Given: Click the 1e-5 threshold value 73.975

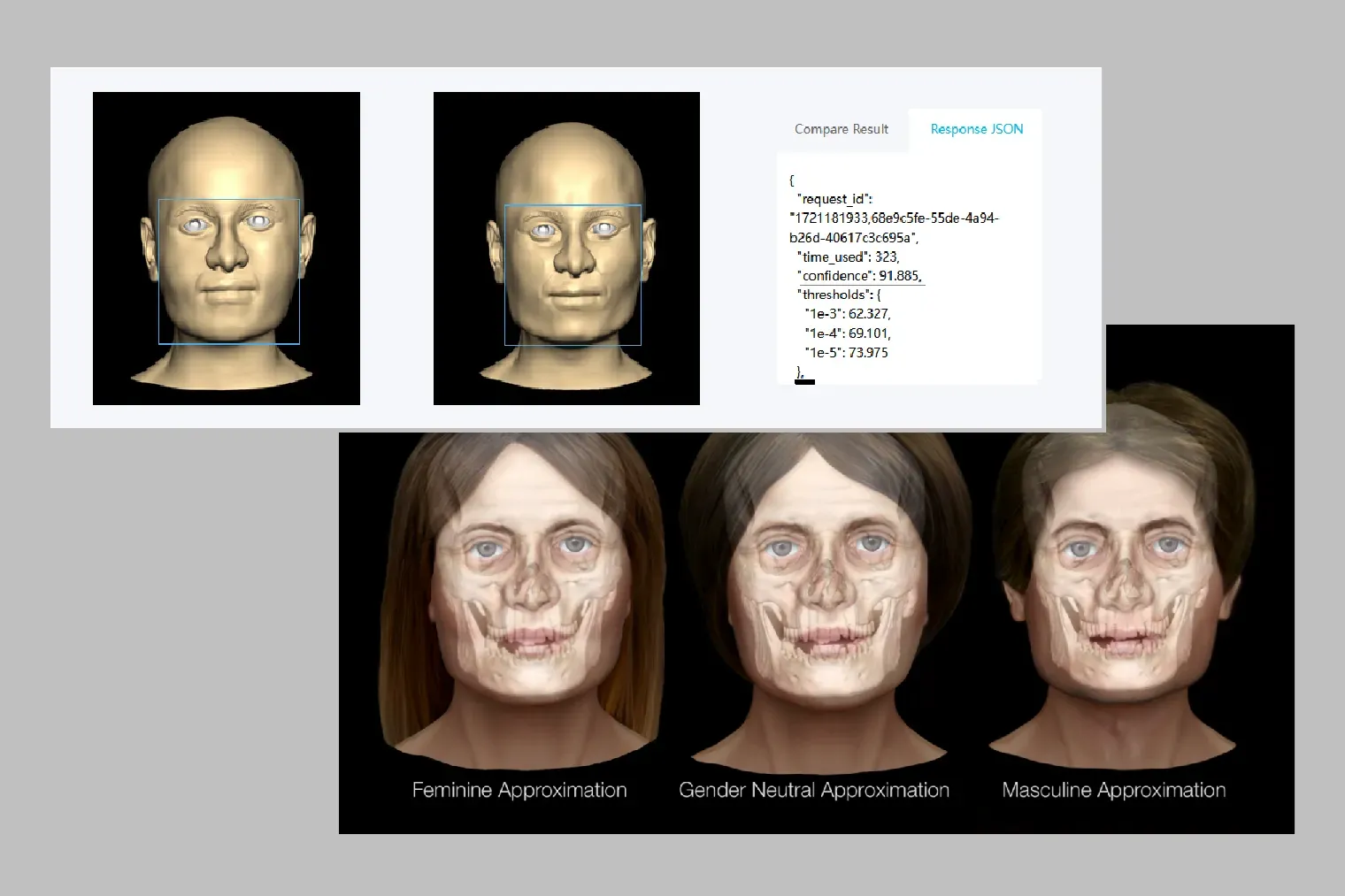Looking at the screenshot, I should (868, 353).
